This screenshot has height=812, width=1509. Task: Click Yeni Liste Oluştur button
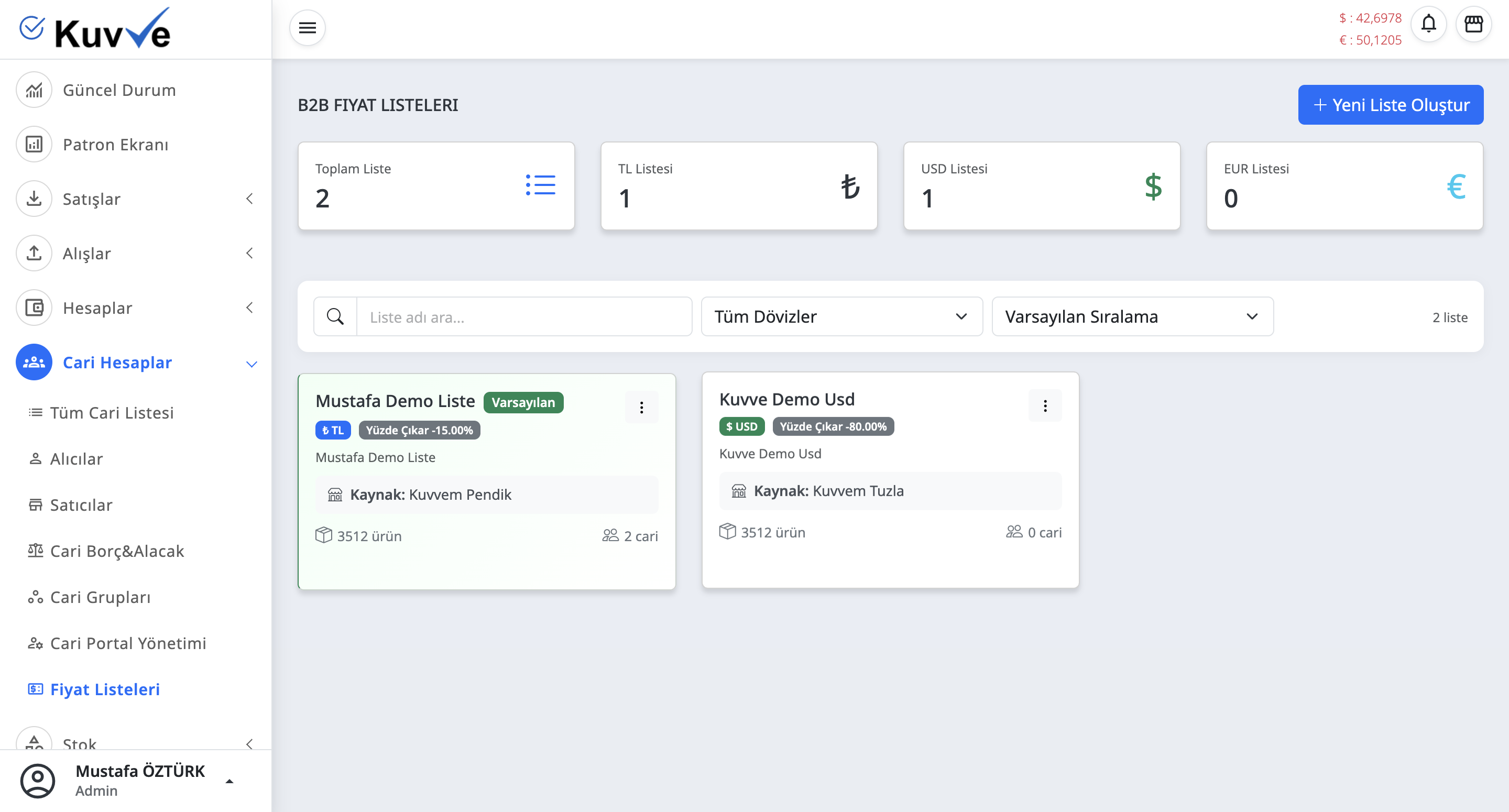tap(1390, 105)
